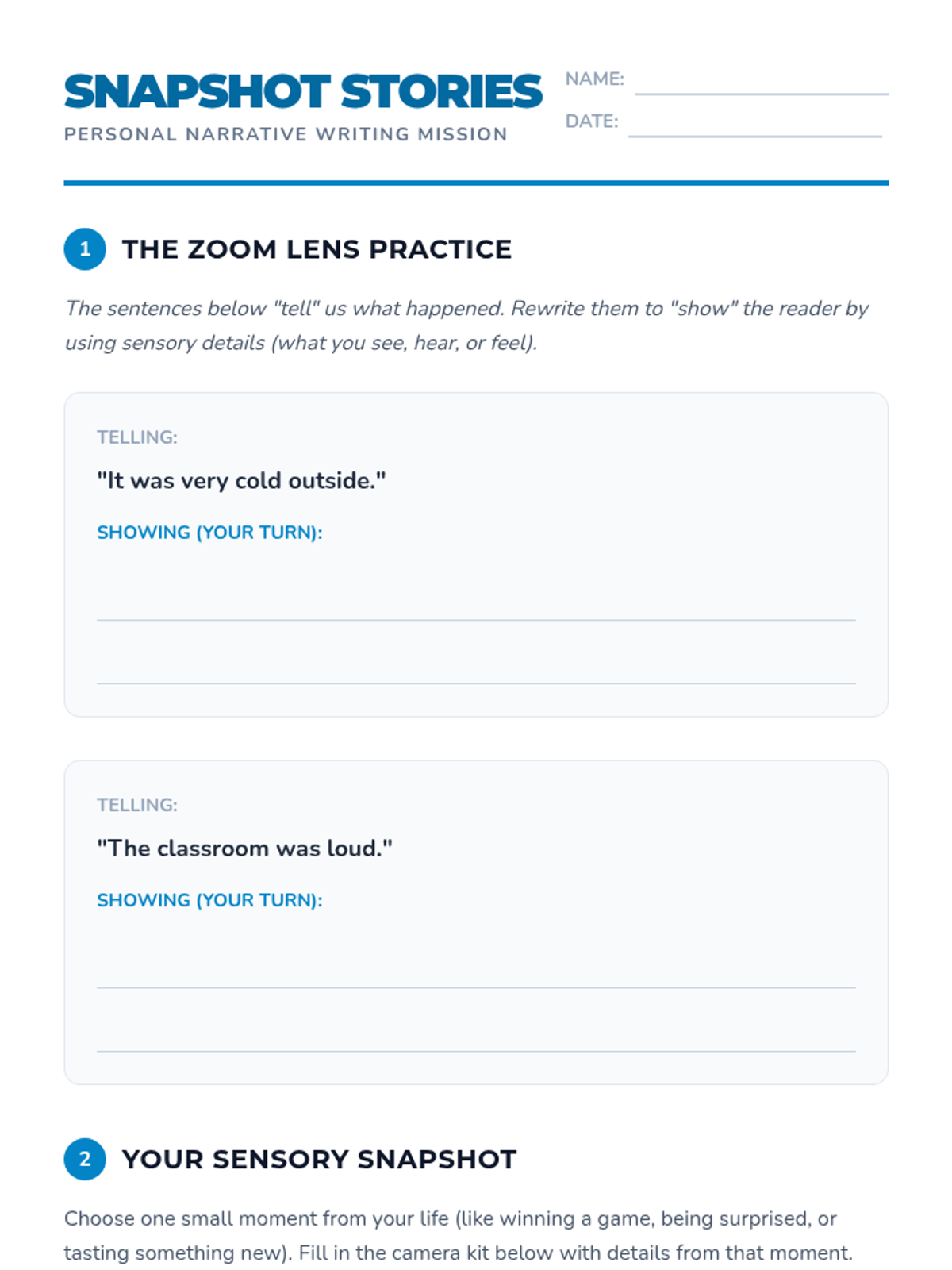Click the Telling label above classroom sentence
This screenshot has height=1270, width=952.
(137, 805)
